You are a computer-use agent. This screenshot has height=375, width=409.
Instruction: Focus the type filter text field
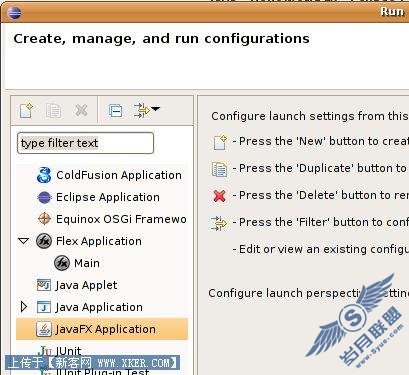pos(85,143)
